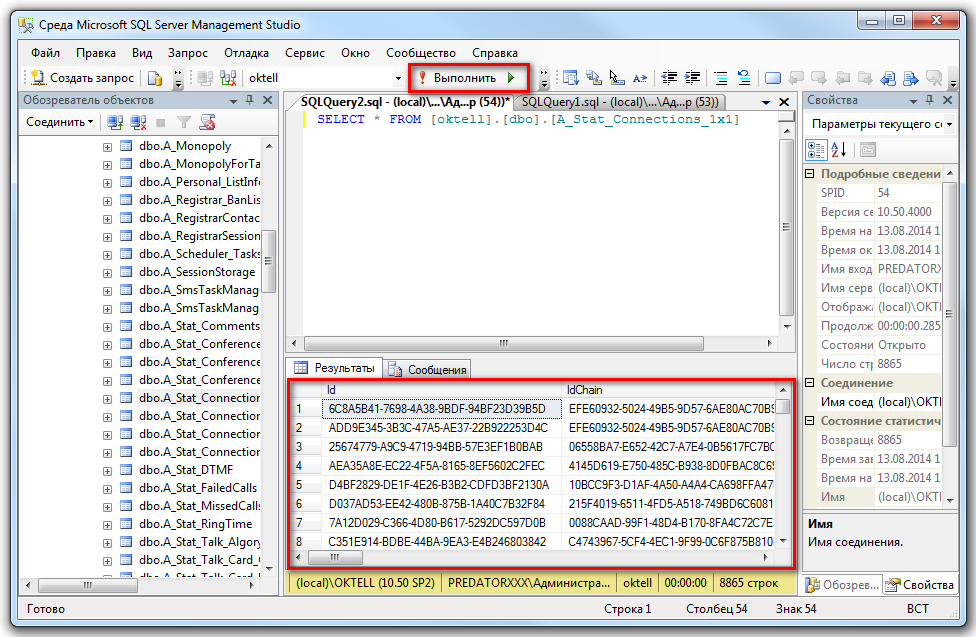Open the Соединить dropdown in Object Explorer
Screen dimensions: 976x637
(x=60, y=122)
